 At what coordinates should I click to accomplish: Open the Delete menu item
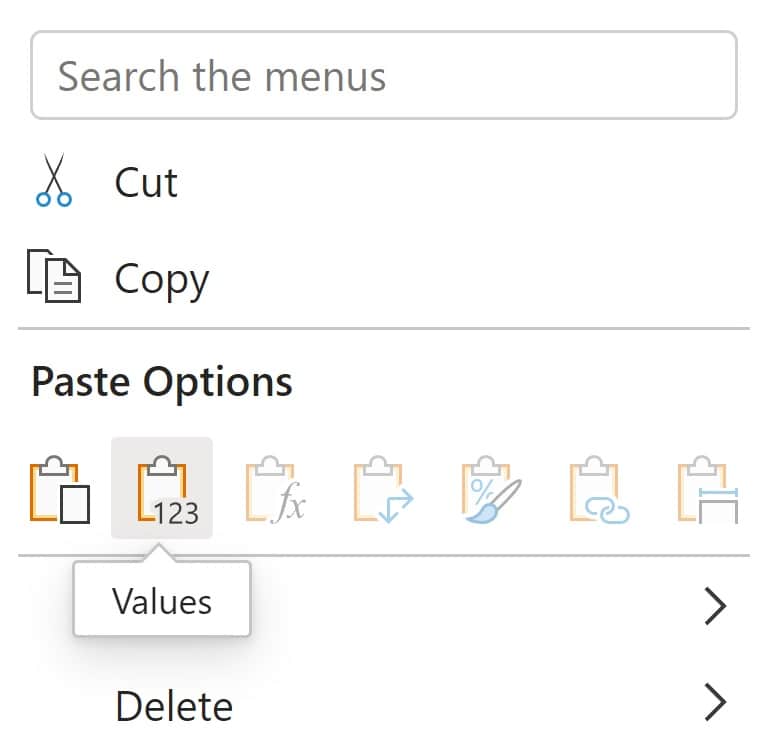pyautogui.click(x=174, y=706)
